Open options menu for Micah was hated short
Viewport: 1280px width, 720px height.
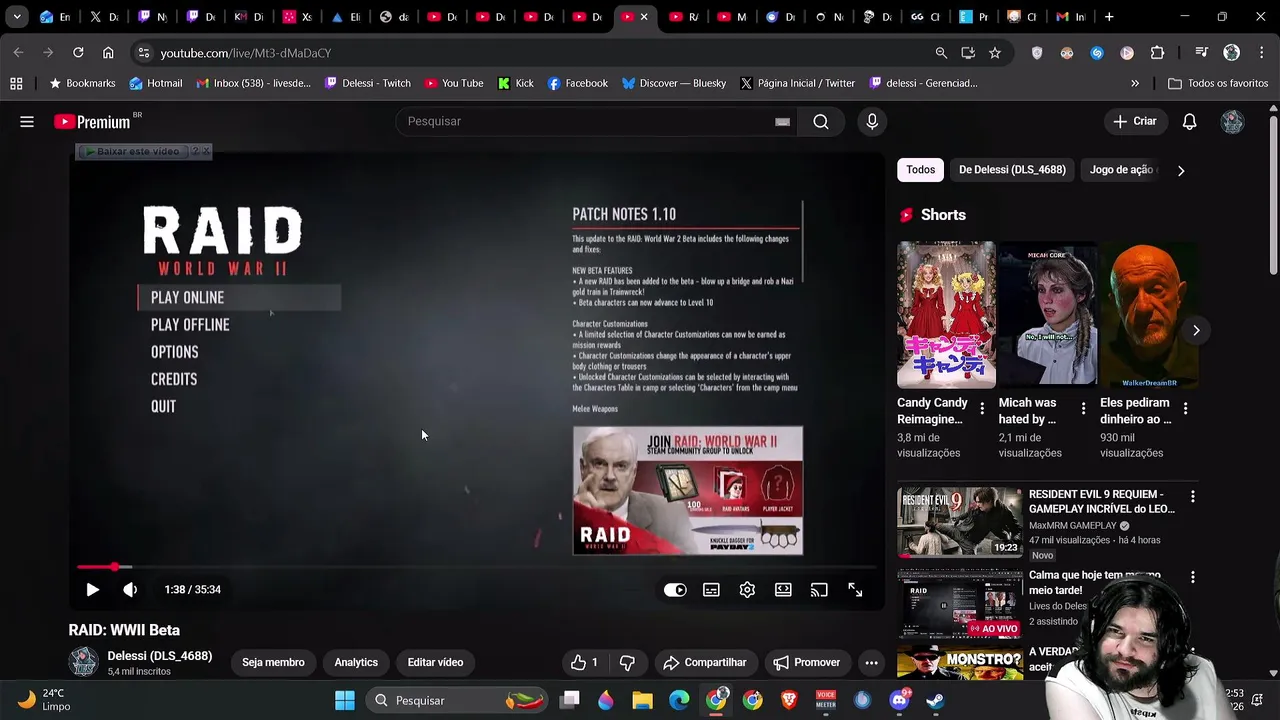[x=1083, y=408]
